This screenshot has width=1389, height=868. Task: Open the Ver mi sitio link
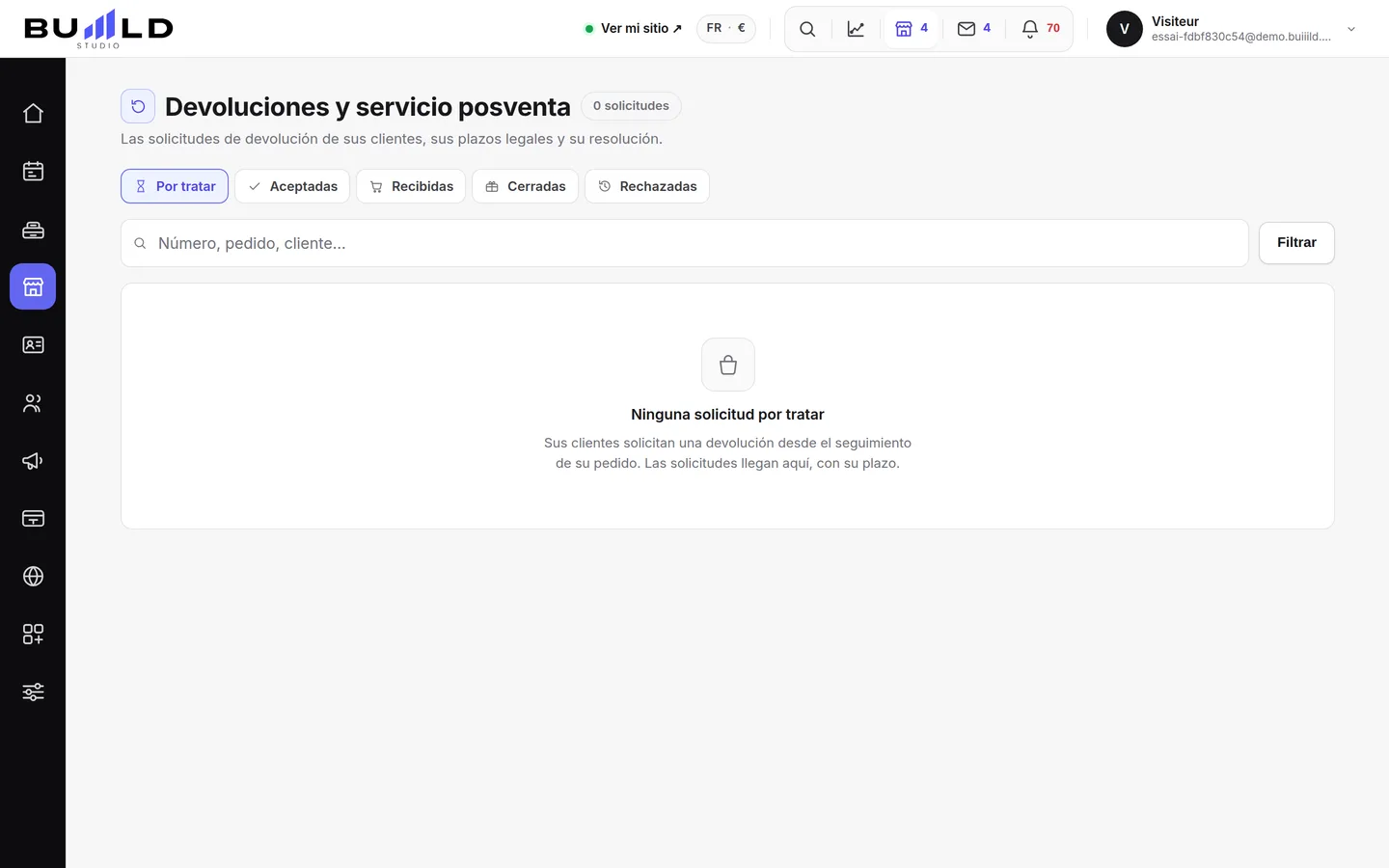634,28
